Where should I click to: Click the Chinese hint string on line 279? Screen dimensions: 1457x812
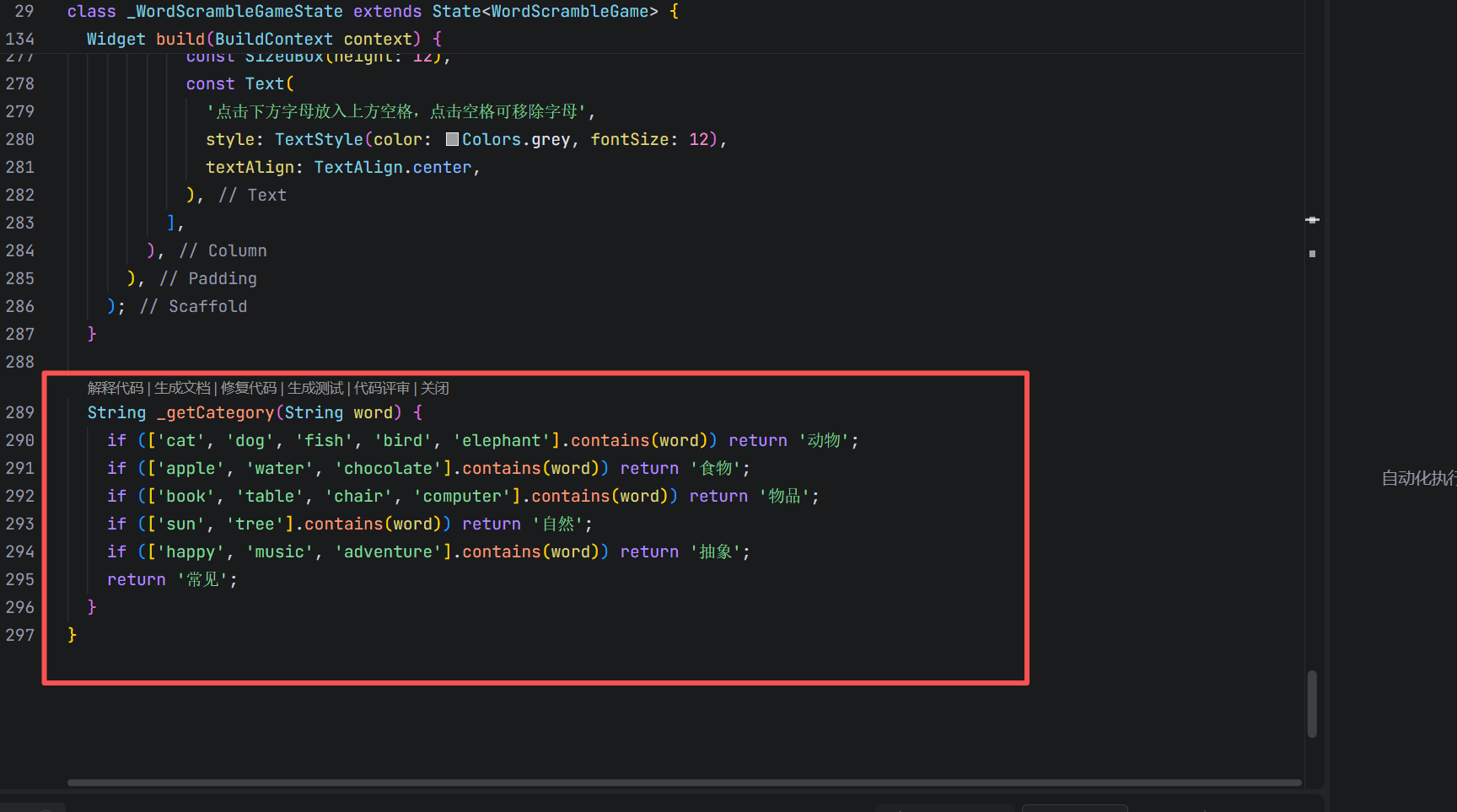397,111
